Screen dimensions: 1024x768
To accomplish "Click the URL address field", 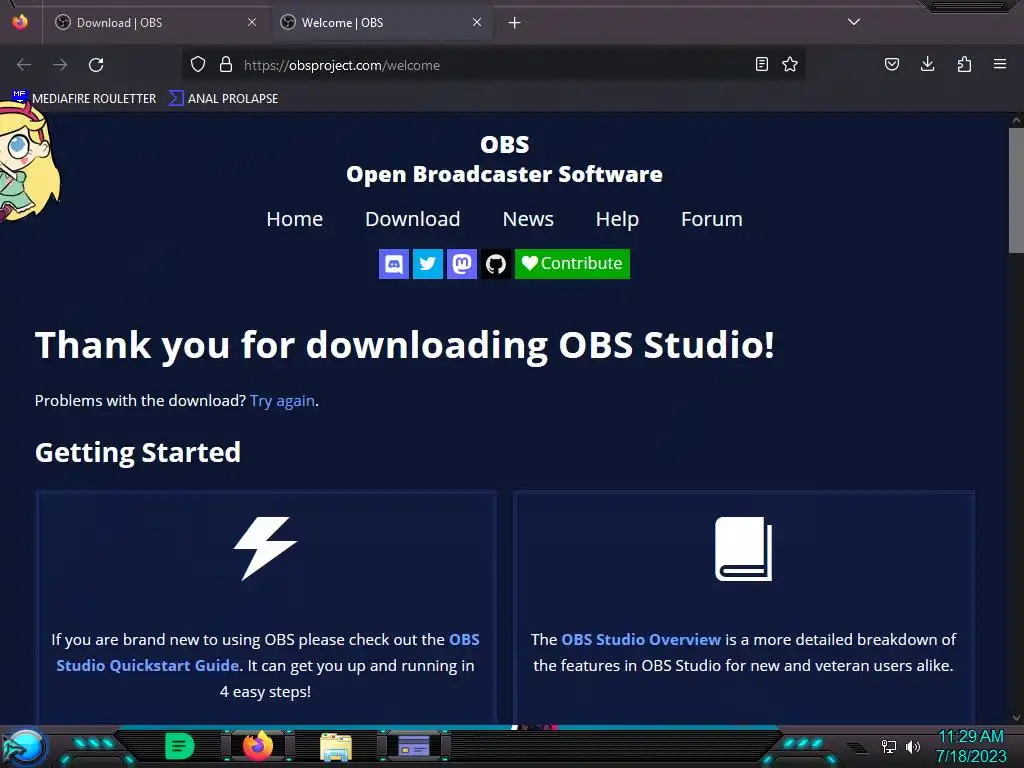I will coord(493,65).
